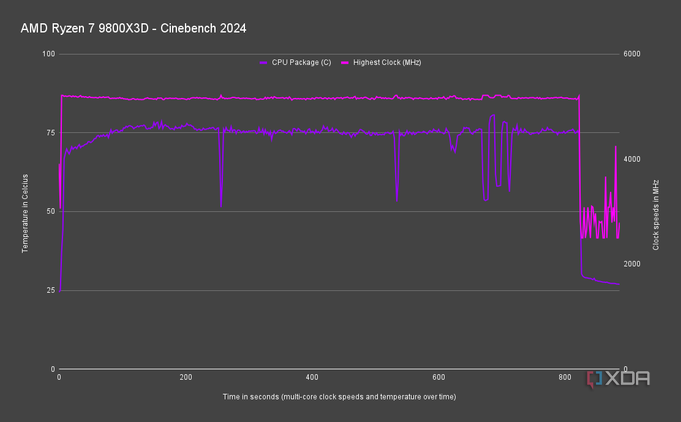
Task: Click the "Highest Clock (MHz)" legend label
Action: [387, 63]
